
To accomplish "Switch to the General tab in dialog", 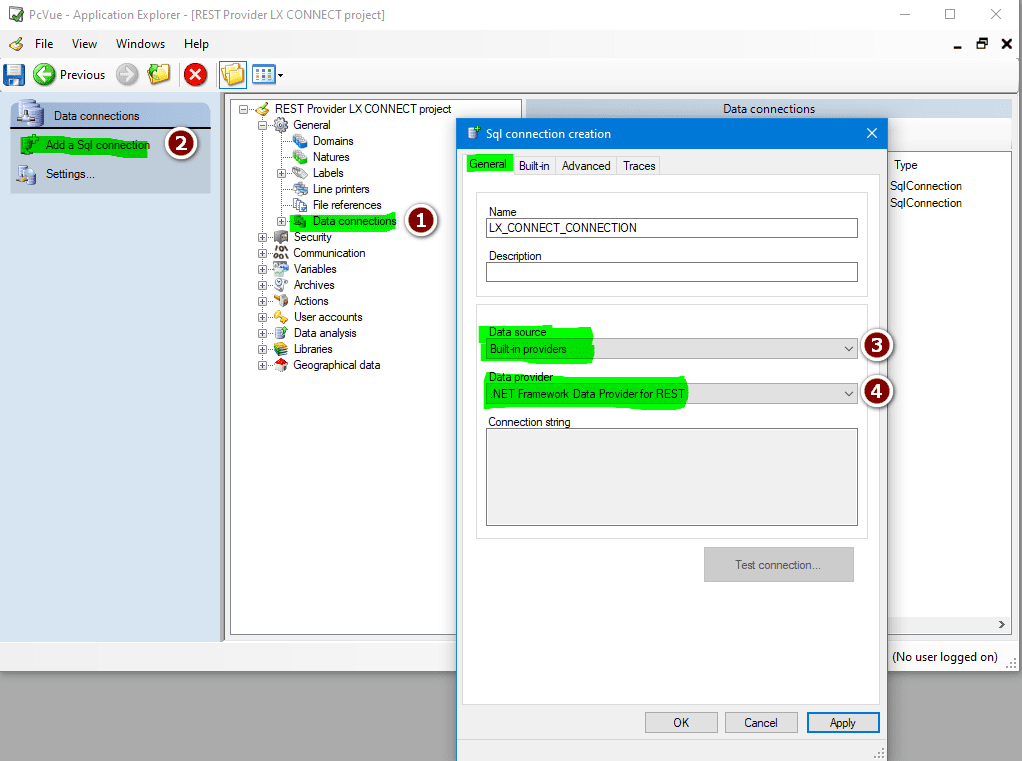I will [488, 164].
